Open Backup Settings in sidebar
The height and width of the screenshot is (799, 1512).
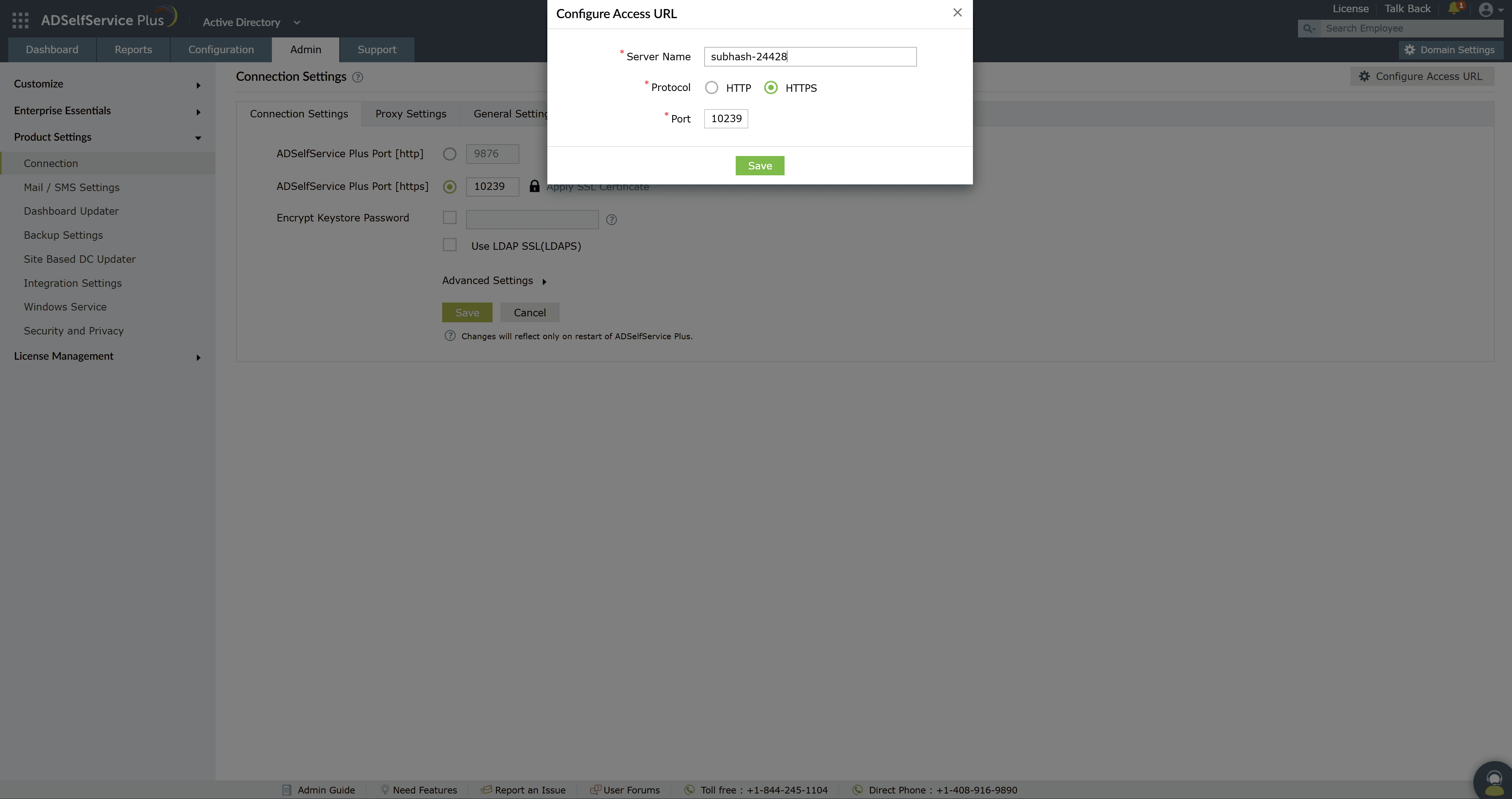(63, 235)
